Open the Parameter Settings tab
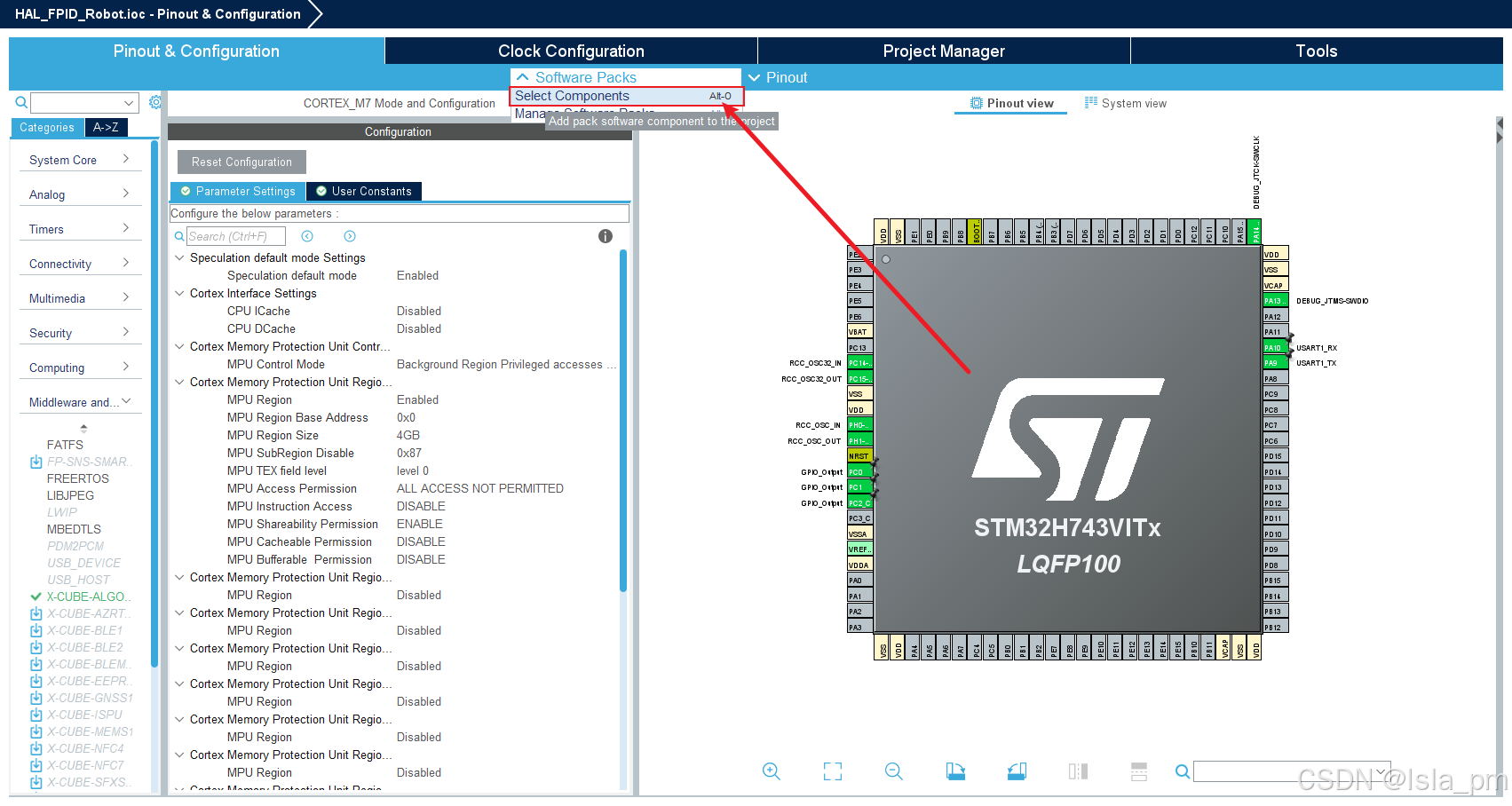Screen dimensions: 1512x806 [x=238, y=191]
